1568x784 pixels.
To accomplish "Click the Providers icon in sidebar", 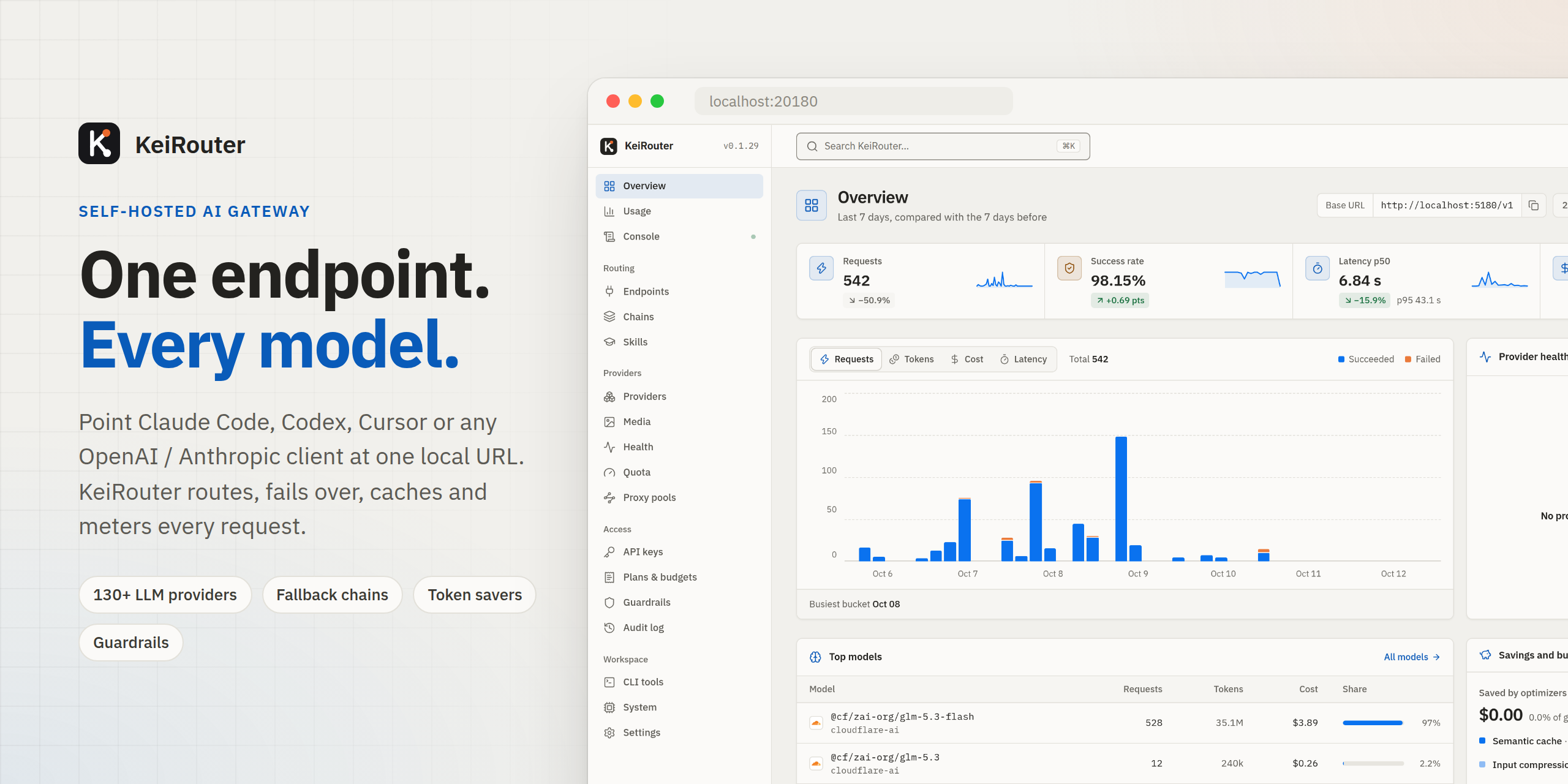I will pos(609,396).
